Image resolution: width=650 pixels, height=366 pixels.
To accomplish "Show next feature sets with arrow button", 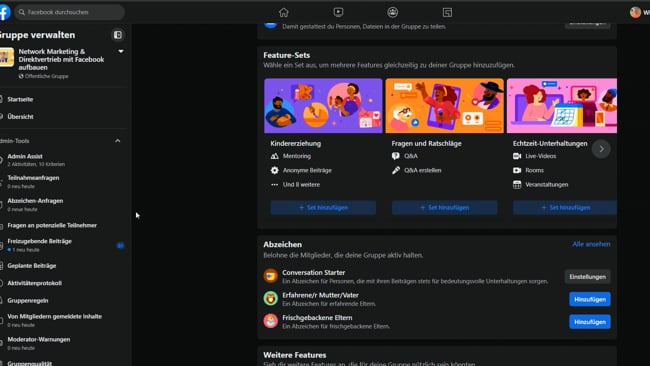I will (x=601, y=149).
